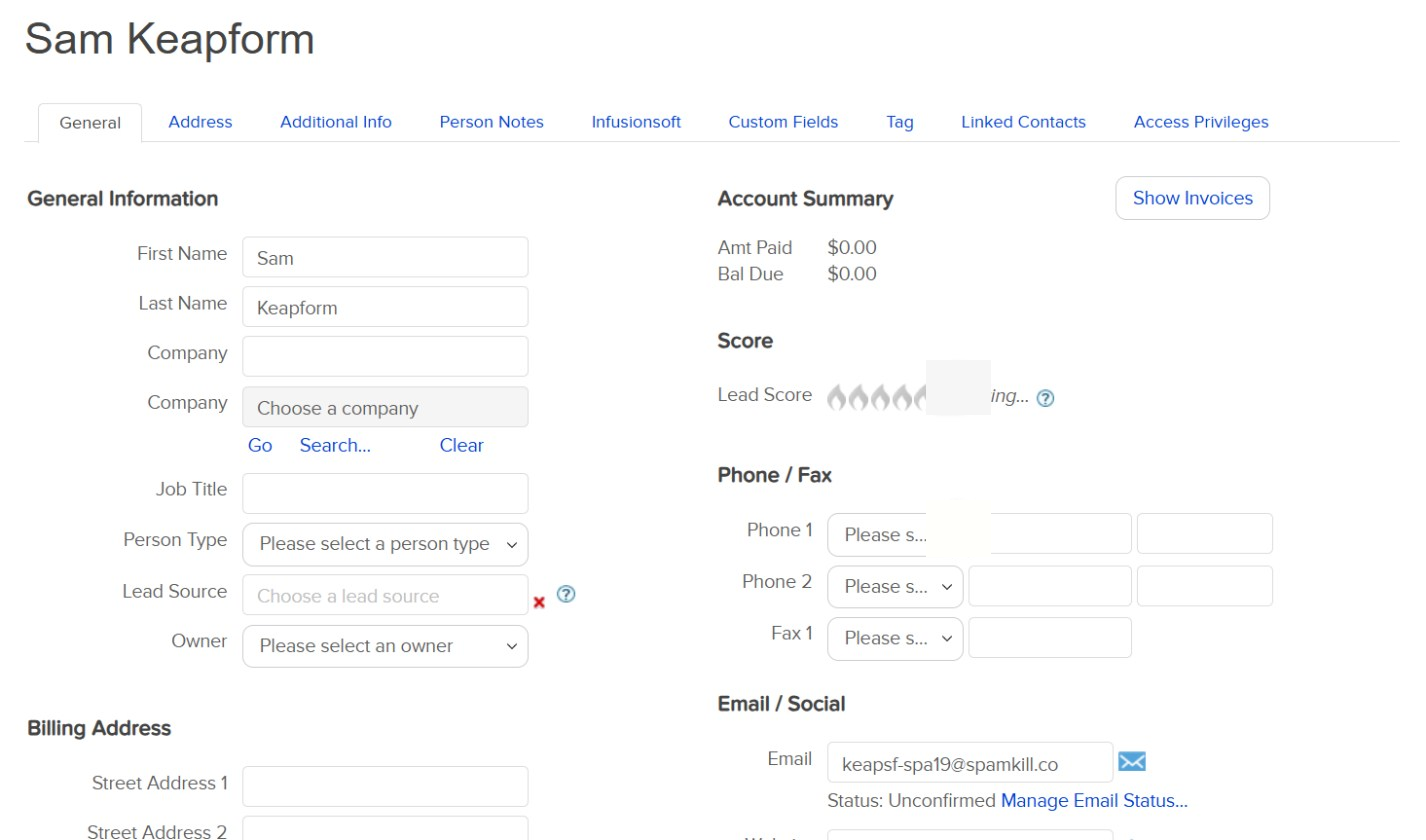This screenshot has height=840, width=1426.
Task: Click the Email address field
Action: pos(970,762)
